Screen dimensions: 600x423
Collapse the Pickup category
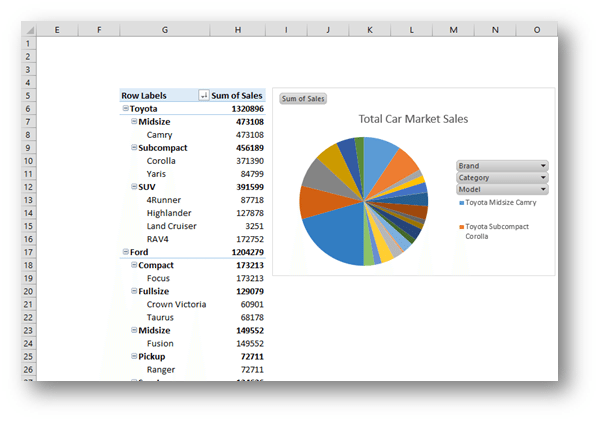coord(134,356)
